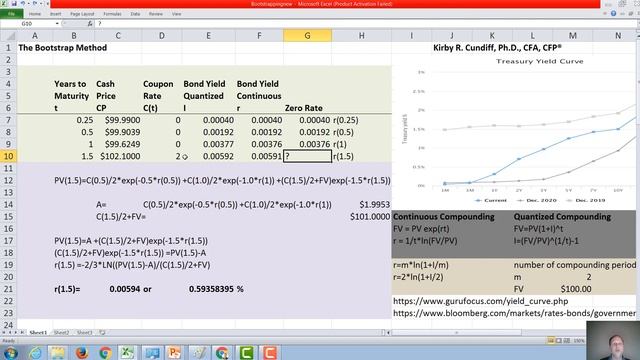The image size is (640, 360).
Task: Click the orange Camtasia recorder icon in taskbar
Action: pyautogui.click(x=269, y=353)
